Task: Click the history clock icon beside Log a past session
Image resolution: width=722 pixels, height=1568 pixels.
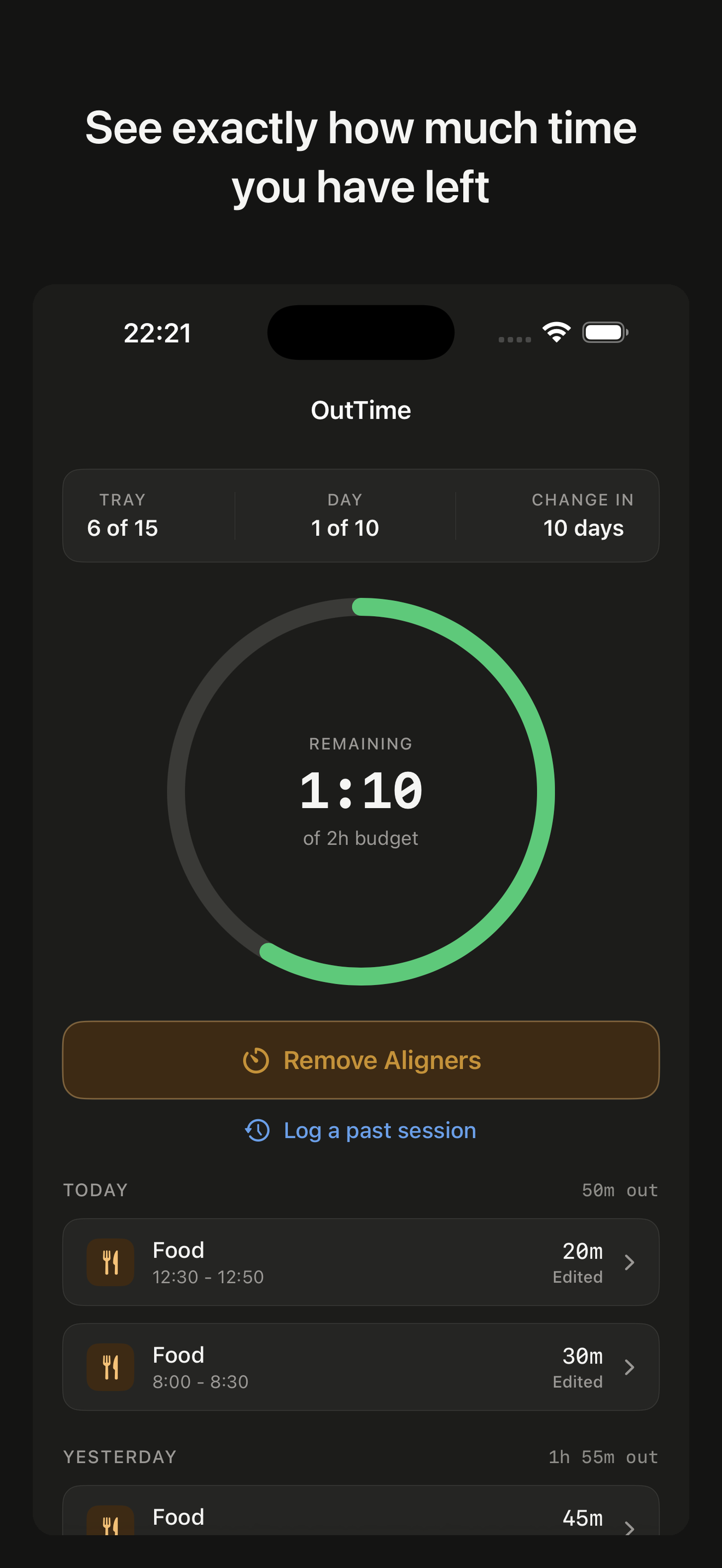Action: [258, 1130]
